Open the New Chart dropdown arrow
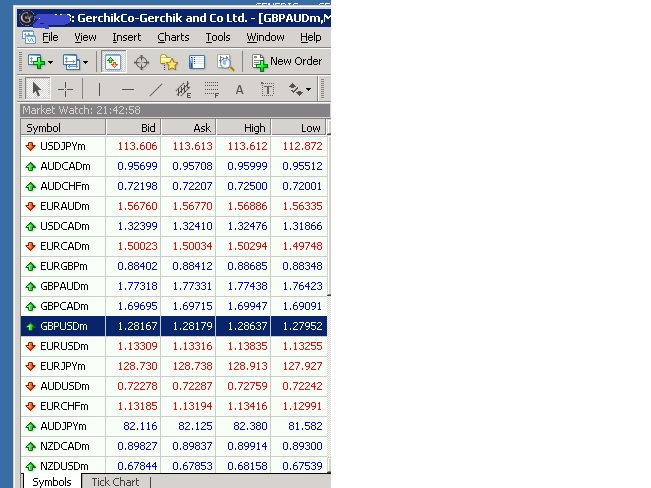This screenshot has width=651, height=488. point(50,62)
